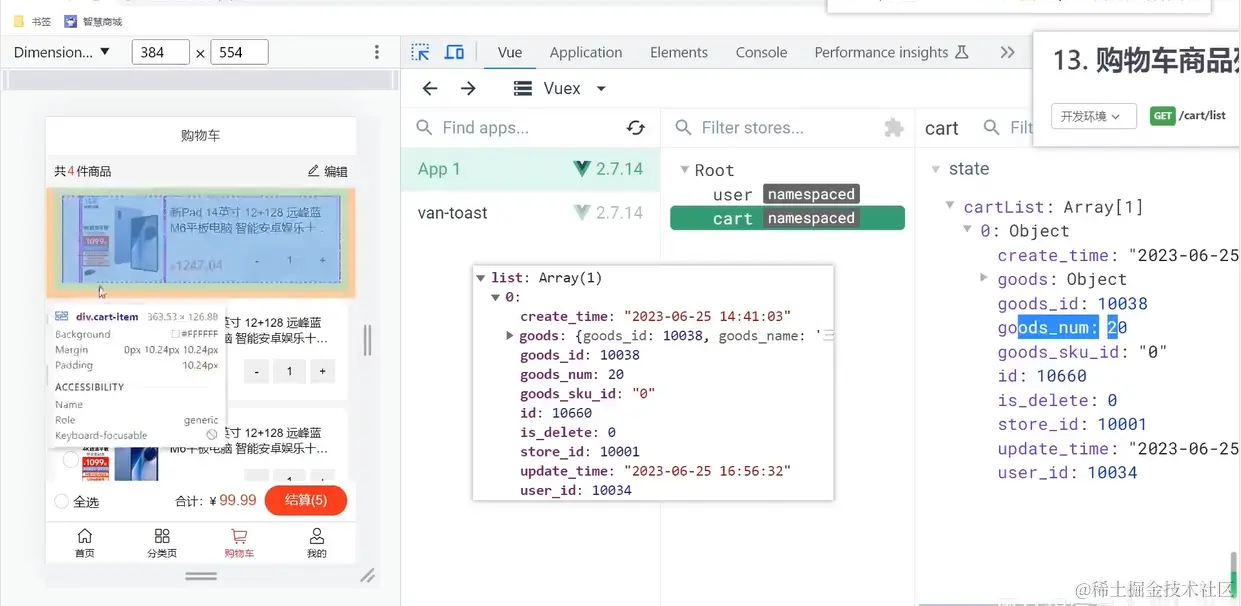Click the flask icon beside Performance insights
The width and height of the screenshot is (1241, 606).
coord(962,52)
